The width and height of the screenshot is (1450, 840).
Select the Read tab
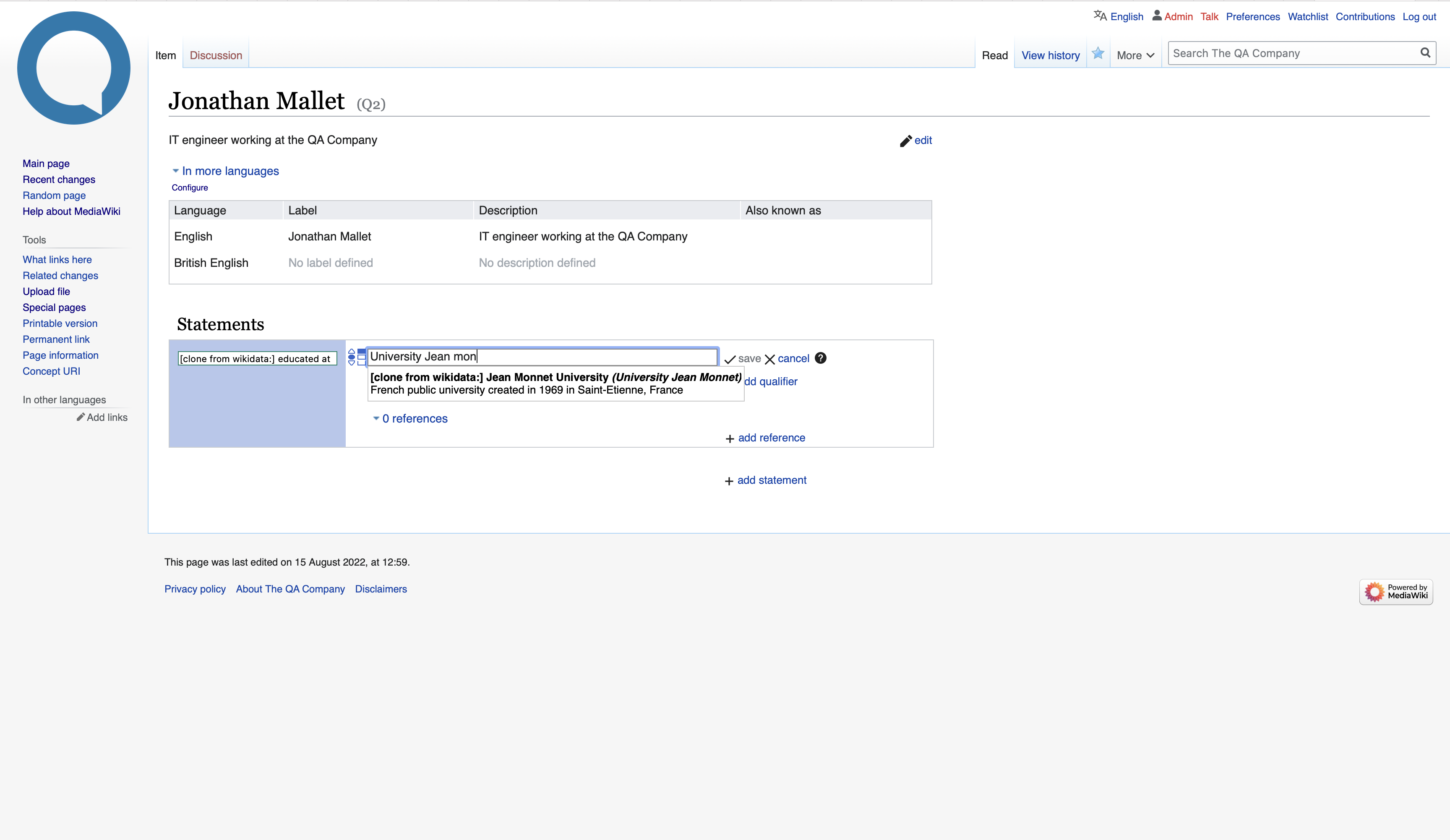[994, 55]
